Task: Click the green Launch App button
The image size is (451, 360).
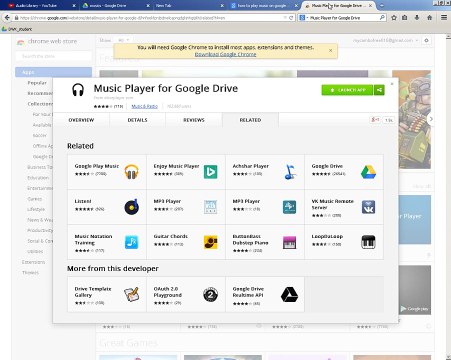Action: (x=347, y=90)
